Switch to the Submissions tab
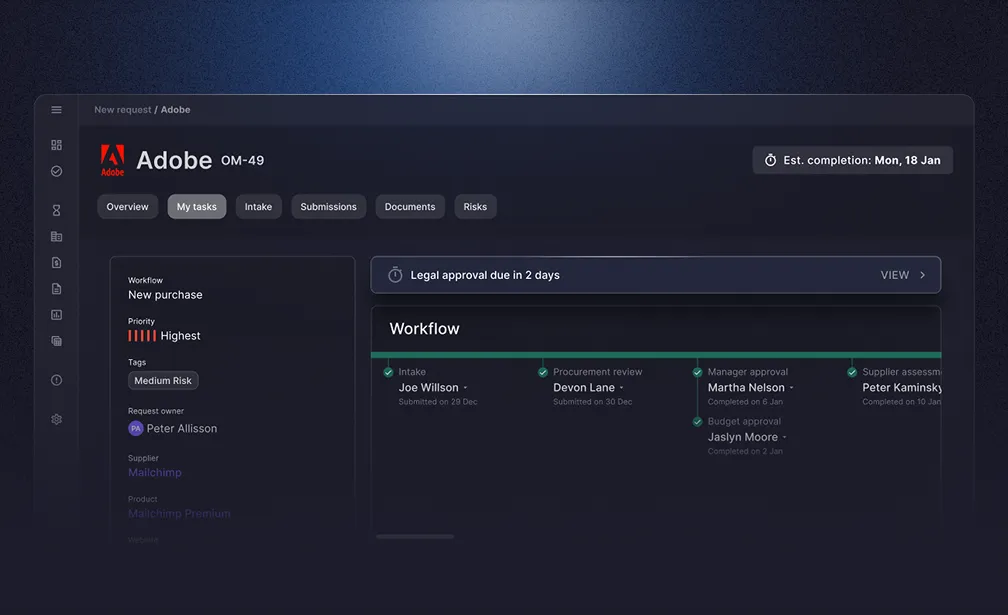This screenshot has width=1008, height=615. click(328, 207)
